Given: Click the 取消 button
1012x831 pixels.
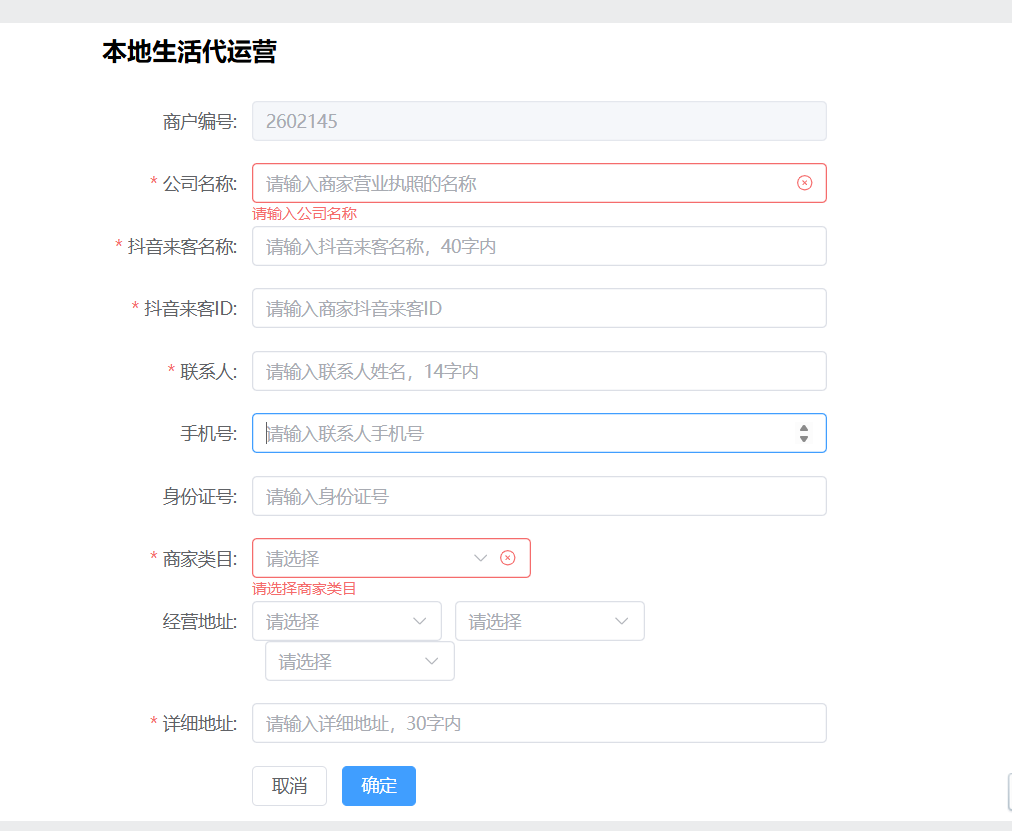Looking at the screenshot, I should coord(289,786).
